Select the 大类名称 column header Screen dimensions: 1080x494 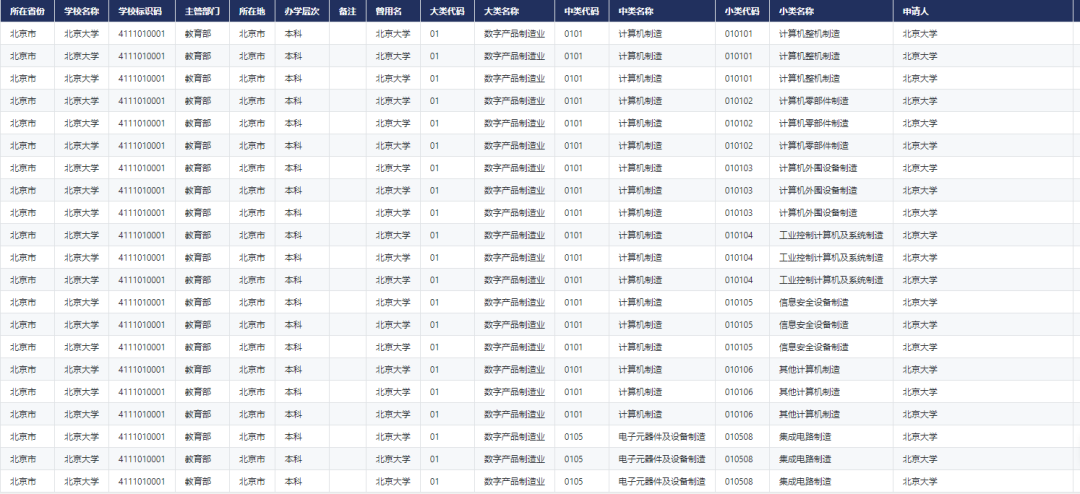514,12
